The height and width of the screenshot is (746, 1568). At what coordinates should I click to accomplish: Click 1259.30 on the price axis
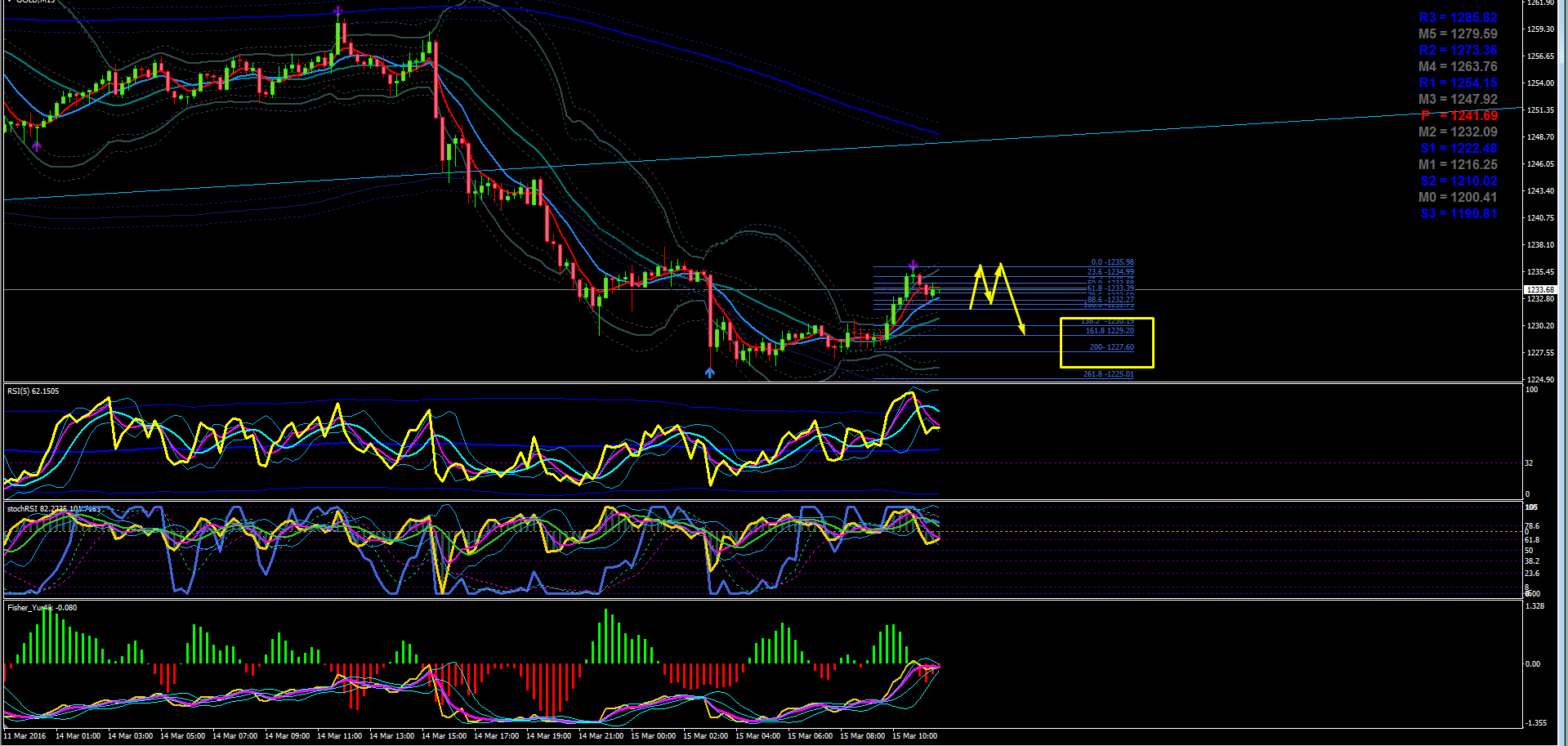[x=1539, y=29]
